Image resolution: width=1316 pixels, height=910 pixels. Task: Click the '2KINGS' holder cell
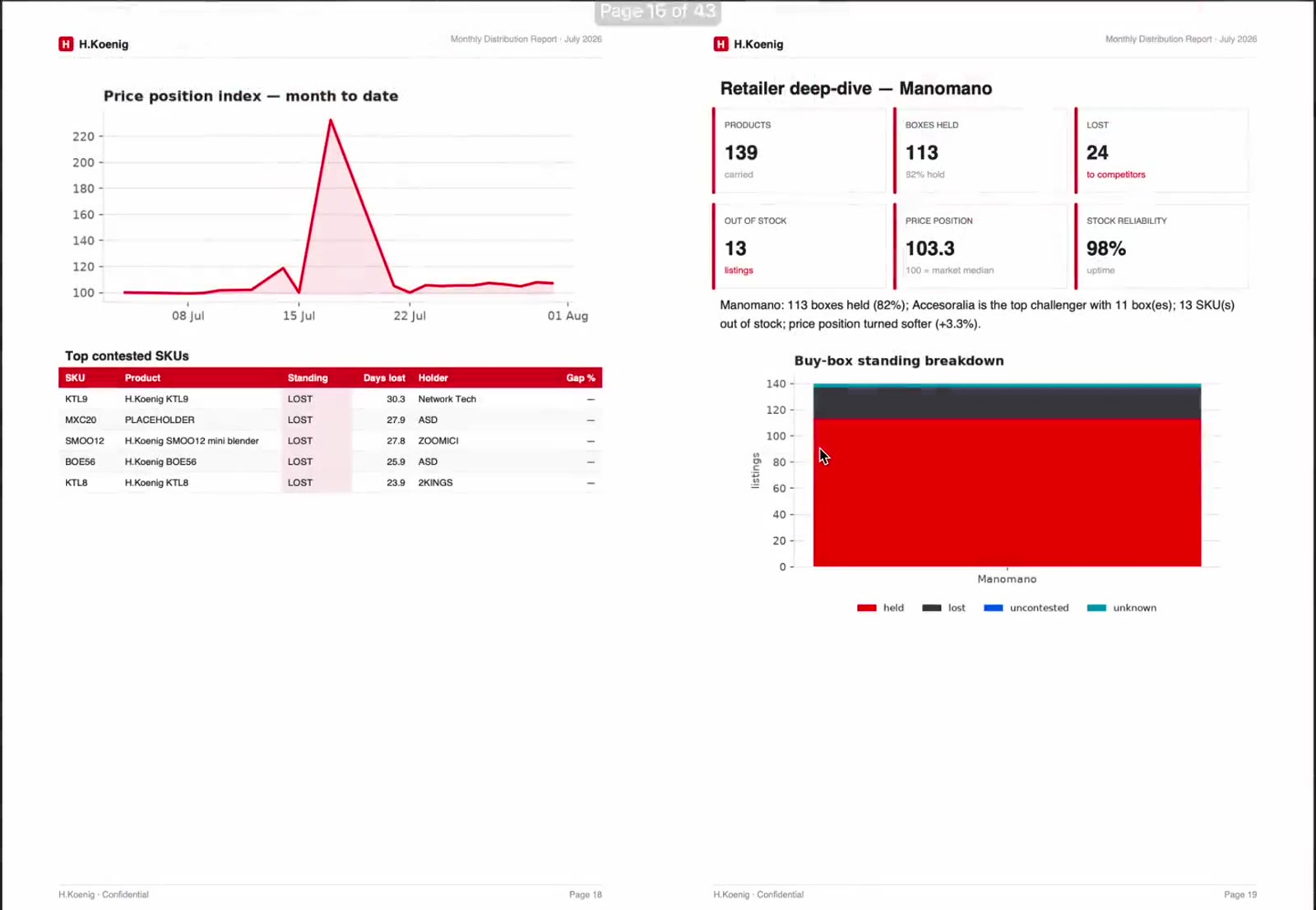[435, 483]
